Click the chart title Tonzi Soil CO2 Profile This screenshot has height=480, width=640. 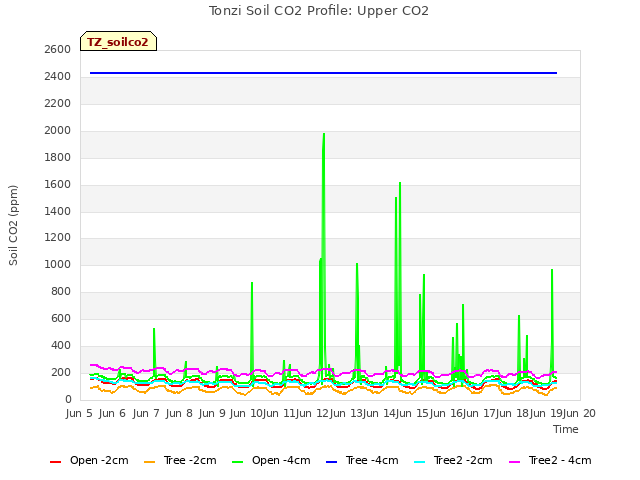pos(319,11)
